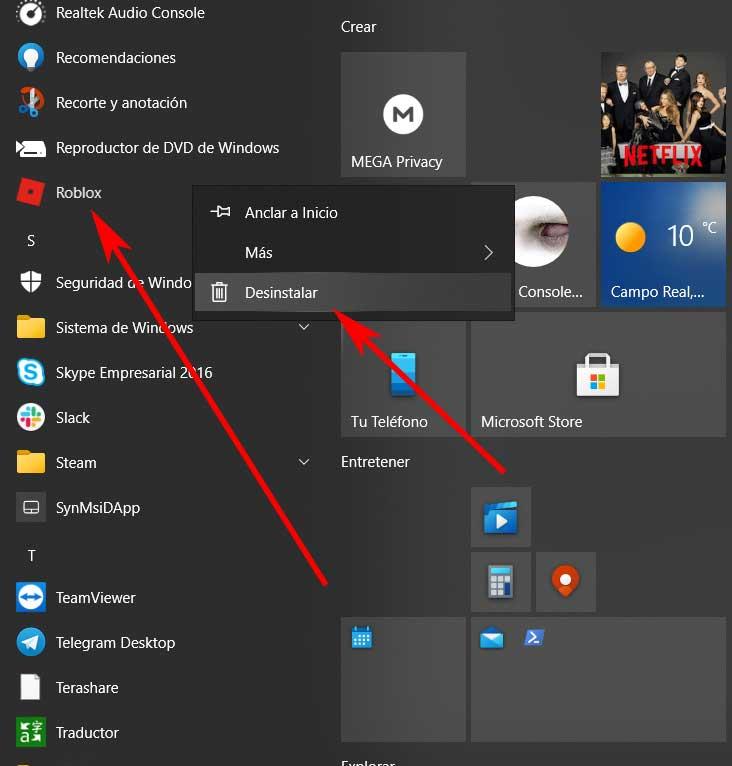Screen dimensions: 732x766
Task: Launch Skype Empresarial 2016 icon
Action: pos(31,372)
